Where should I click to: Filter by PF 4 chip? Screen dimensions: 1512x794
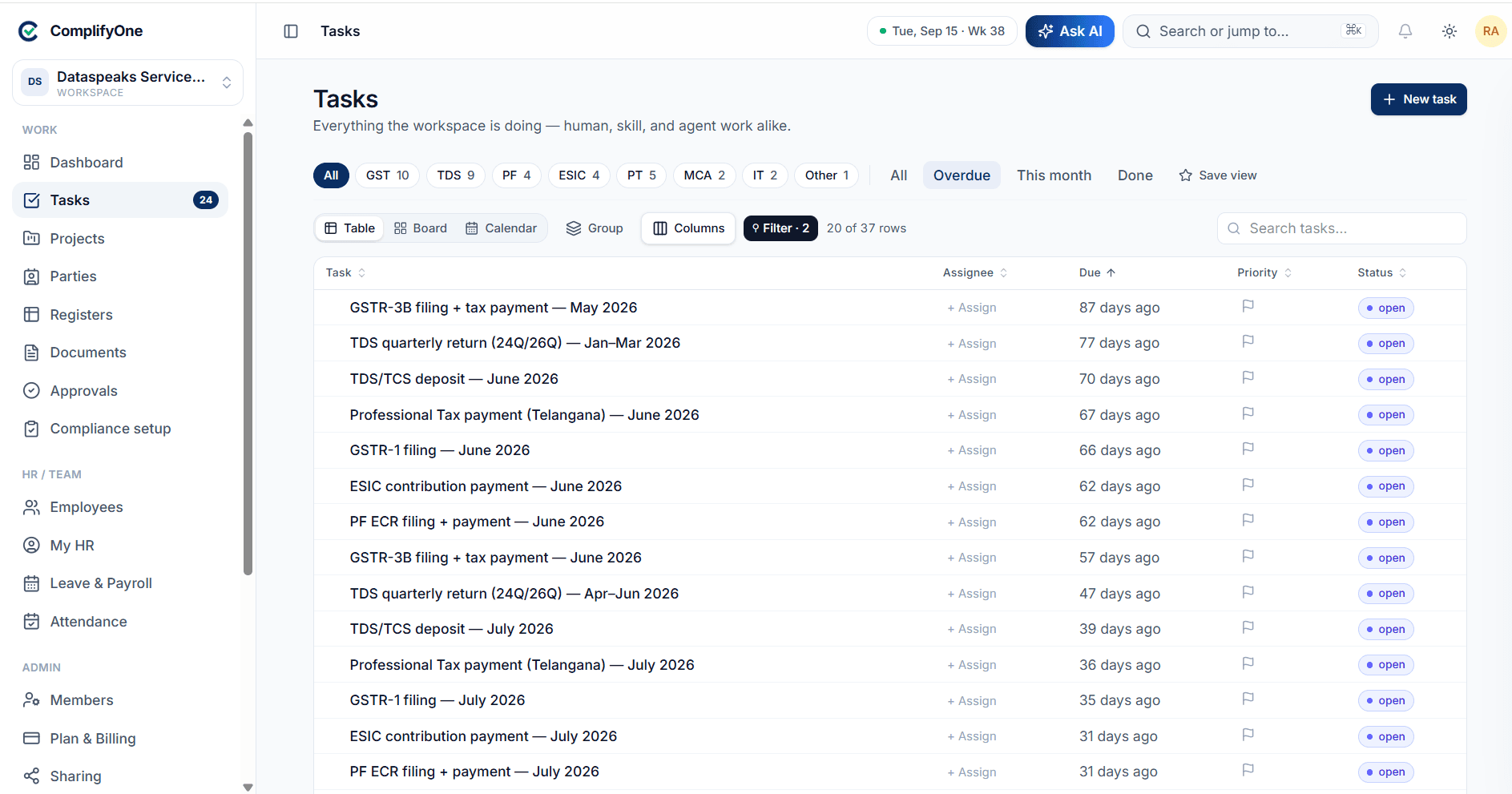(x=517, y=175)
